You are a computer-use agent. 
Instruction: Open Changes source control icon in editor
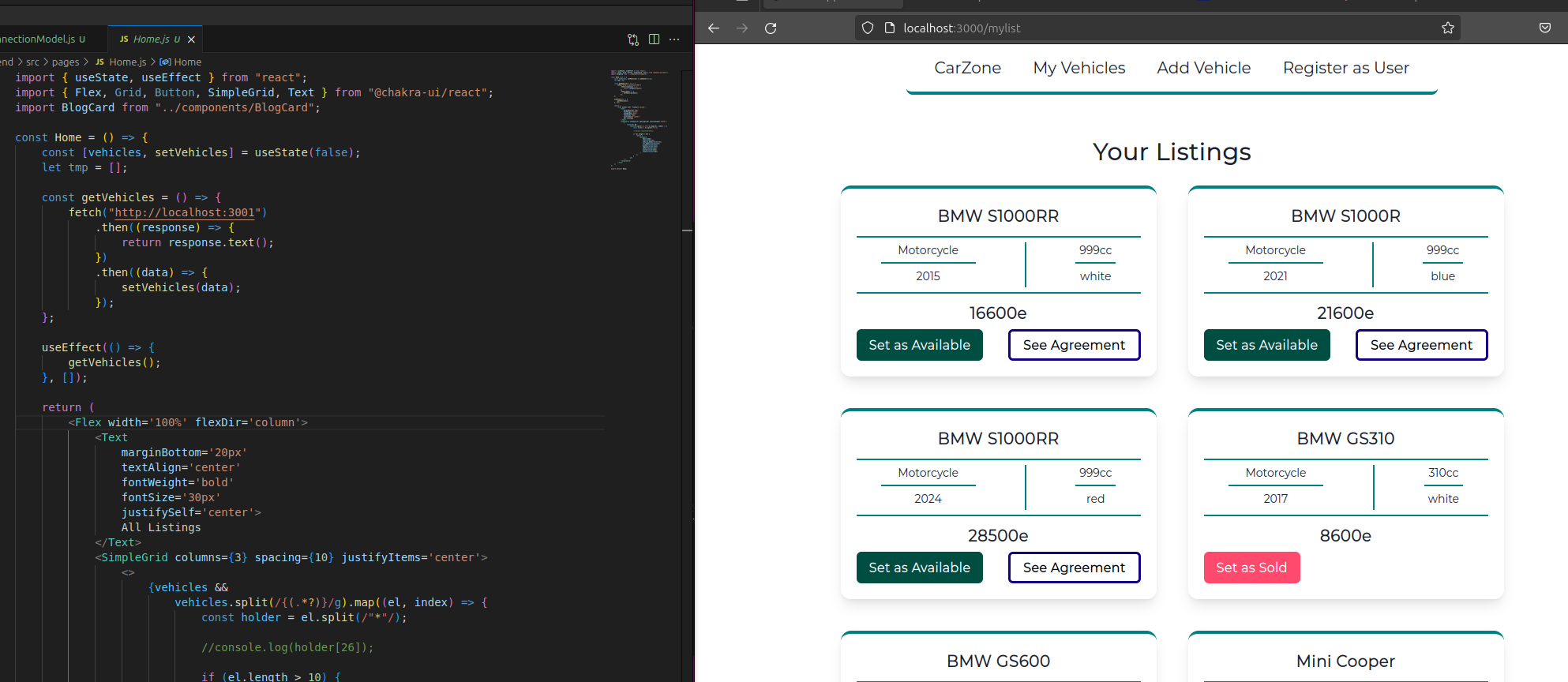pos(632,39)
